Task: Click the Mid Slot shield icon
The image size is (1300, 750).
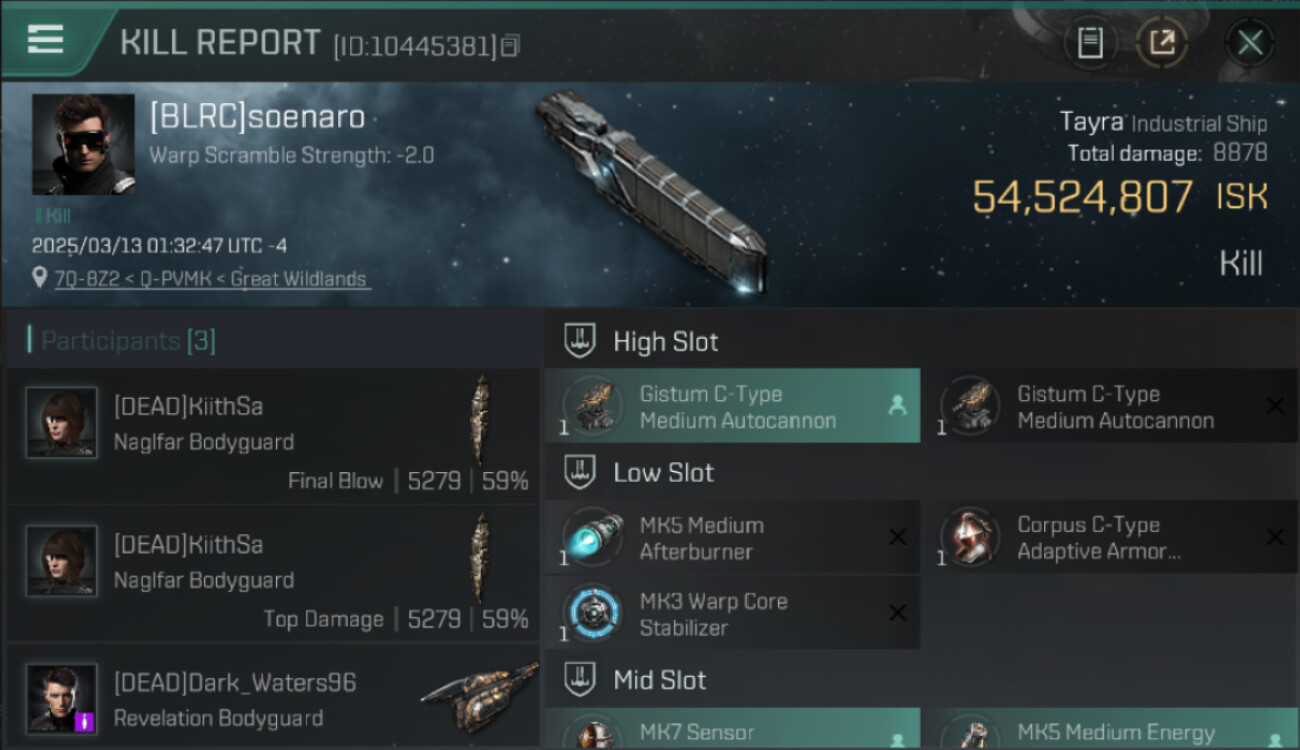Action: click(x=580, y=680)
